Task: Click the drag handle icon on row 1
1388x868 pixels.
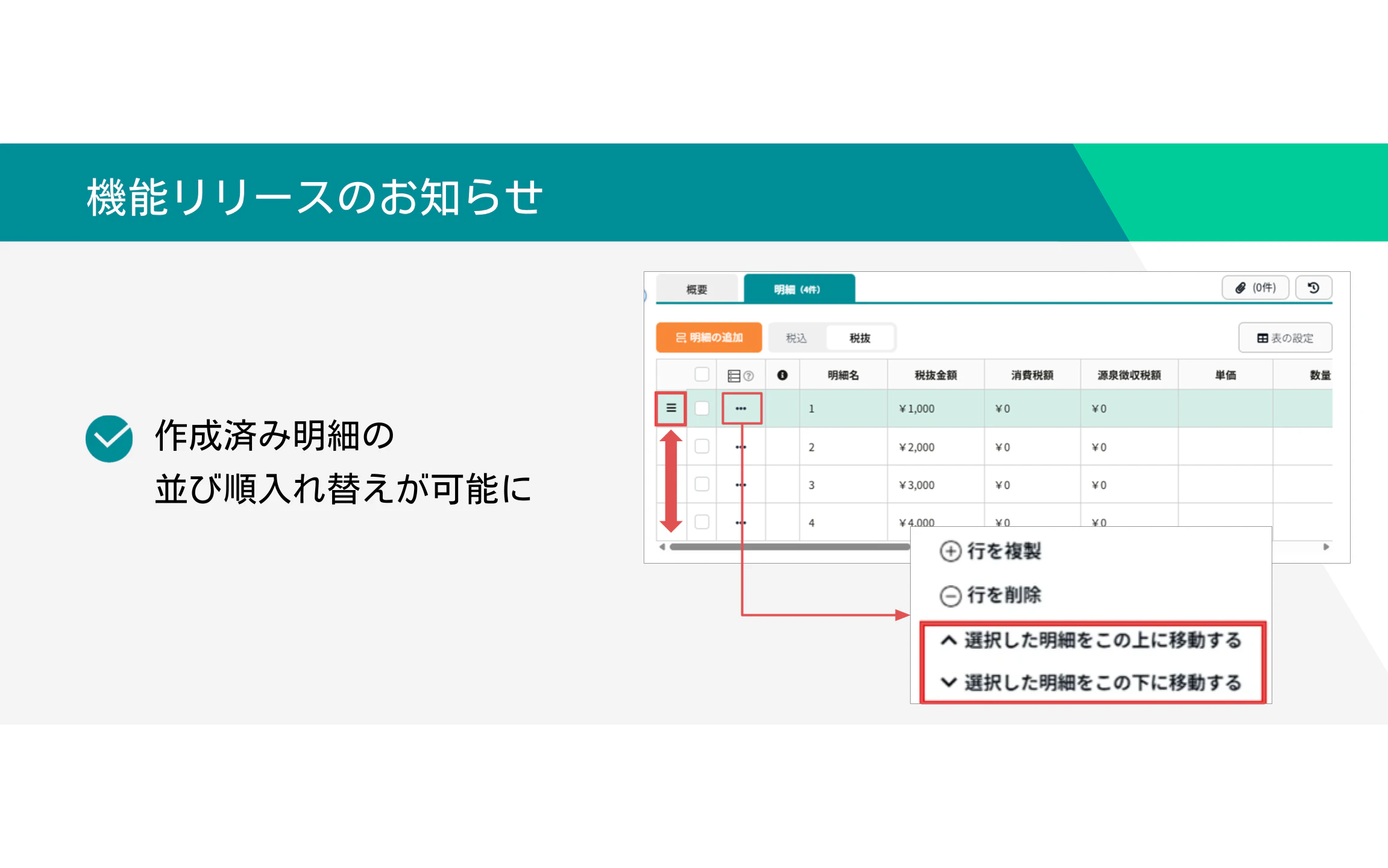Action: 671,408
